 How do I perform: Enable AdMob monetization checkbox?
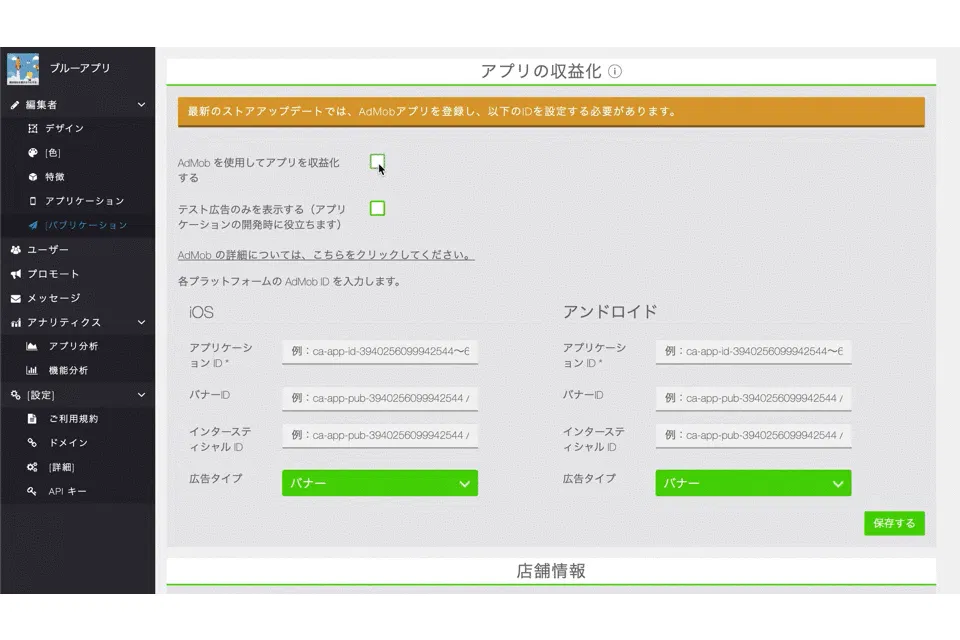point(377,162)
